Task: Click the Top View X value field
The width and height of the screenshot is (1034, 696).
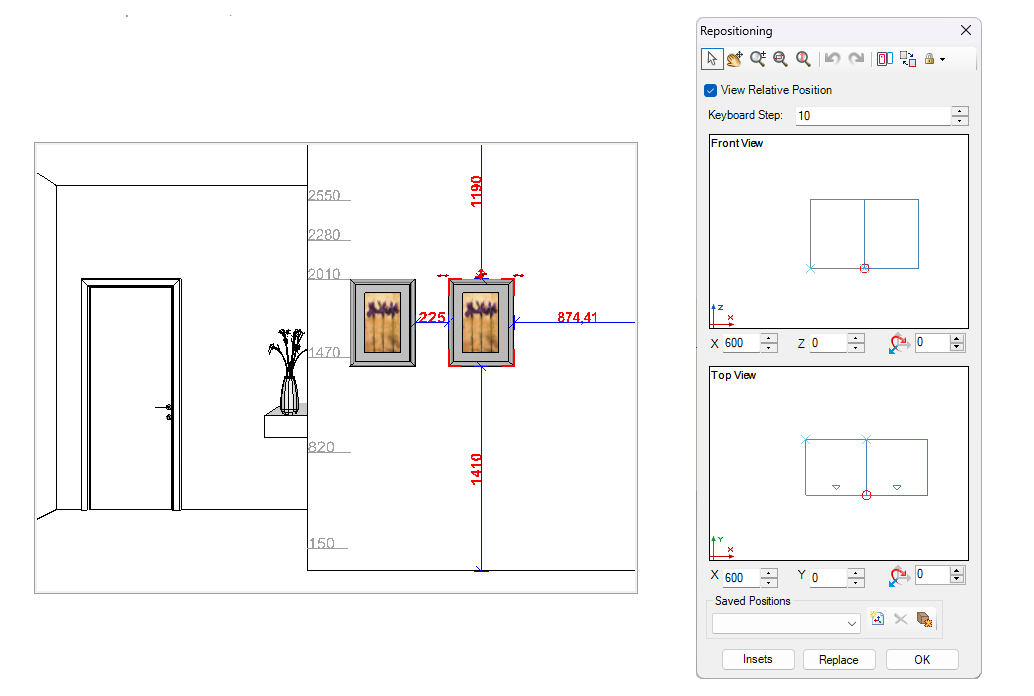Action: [741, 578]
